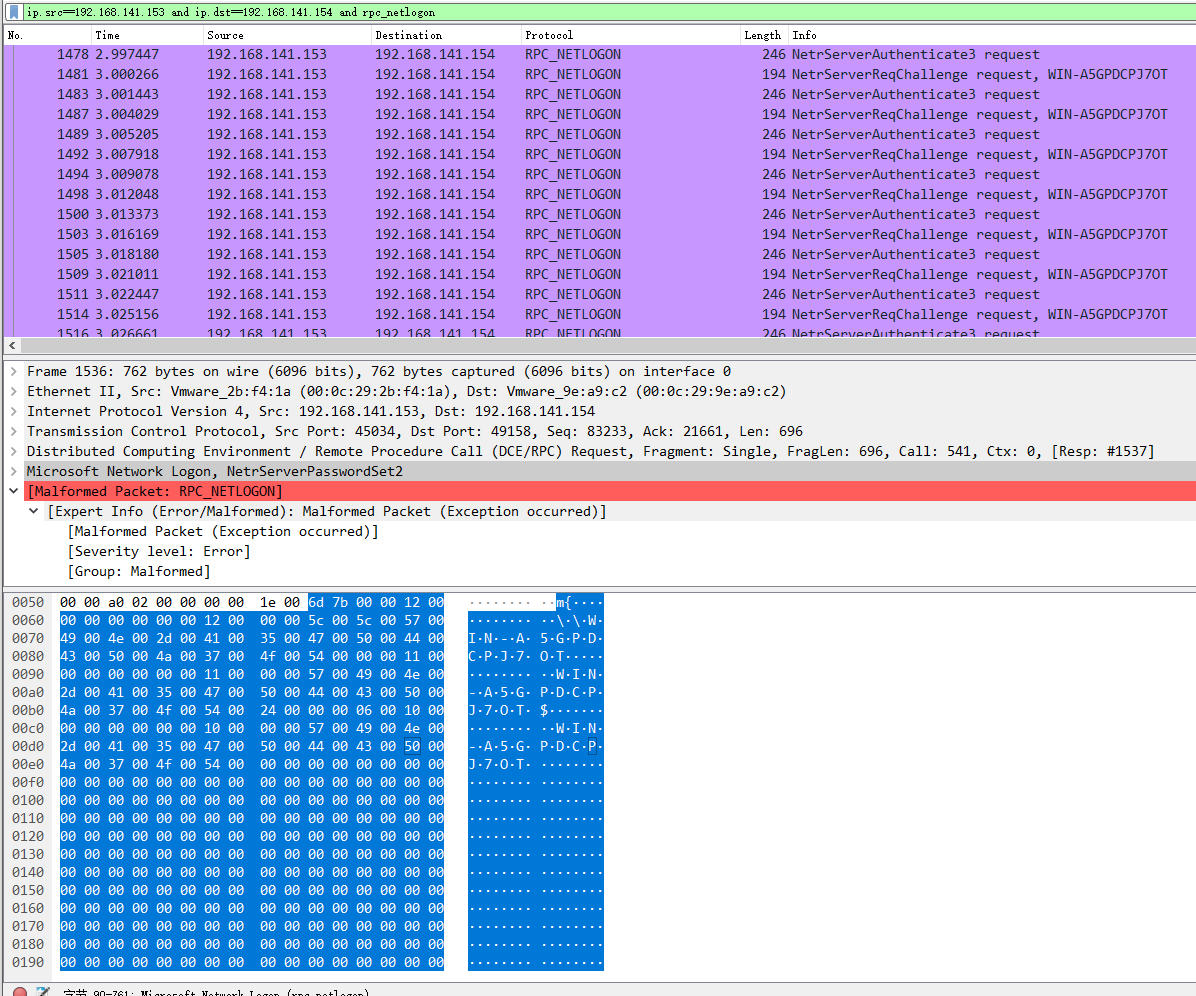Expand the Transmission Control Protocol section
The width and height of the screenshot is (1196, 996).
click(13, 431)
